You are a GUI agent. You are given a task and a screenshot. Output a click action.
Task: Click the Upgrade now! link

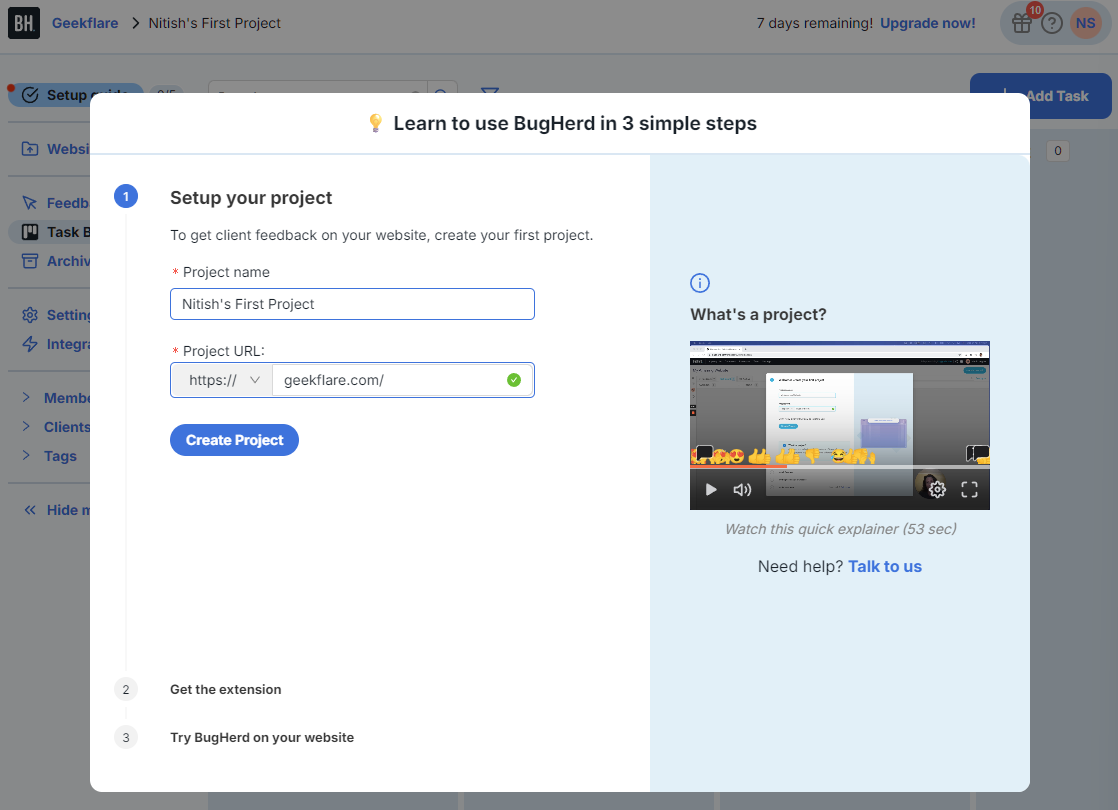tap(928, 24)
